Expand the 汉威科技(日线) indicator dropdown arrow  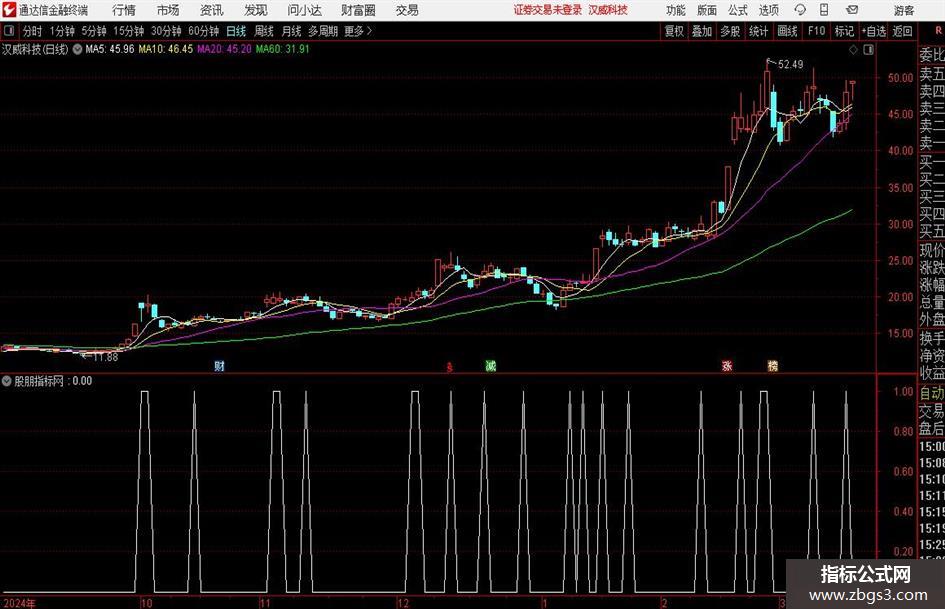tap(77, 49)
